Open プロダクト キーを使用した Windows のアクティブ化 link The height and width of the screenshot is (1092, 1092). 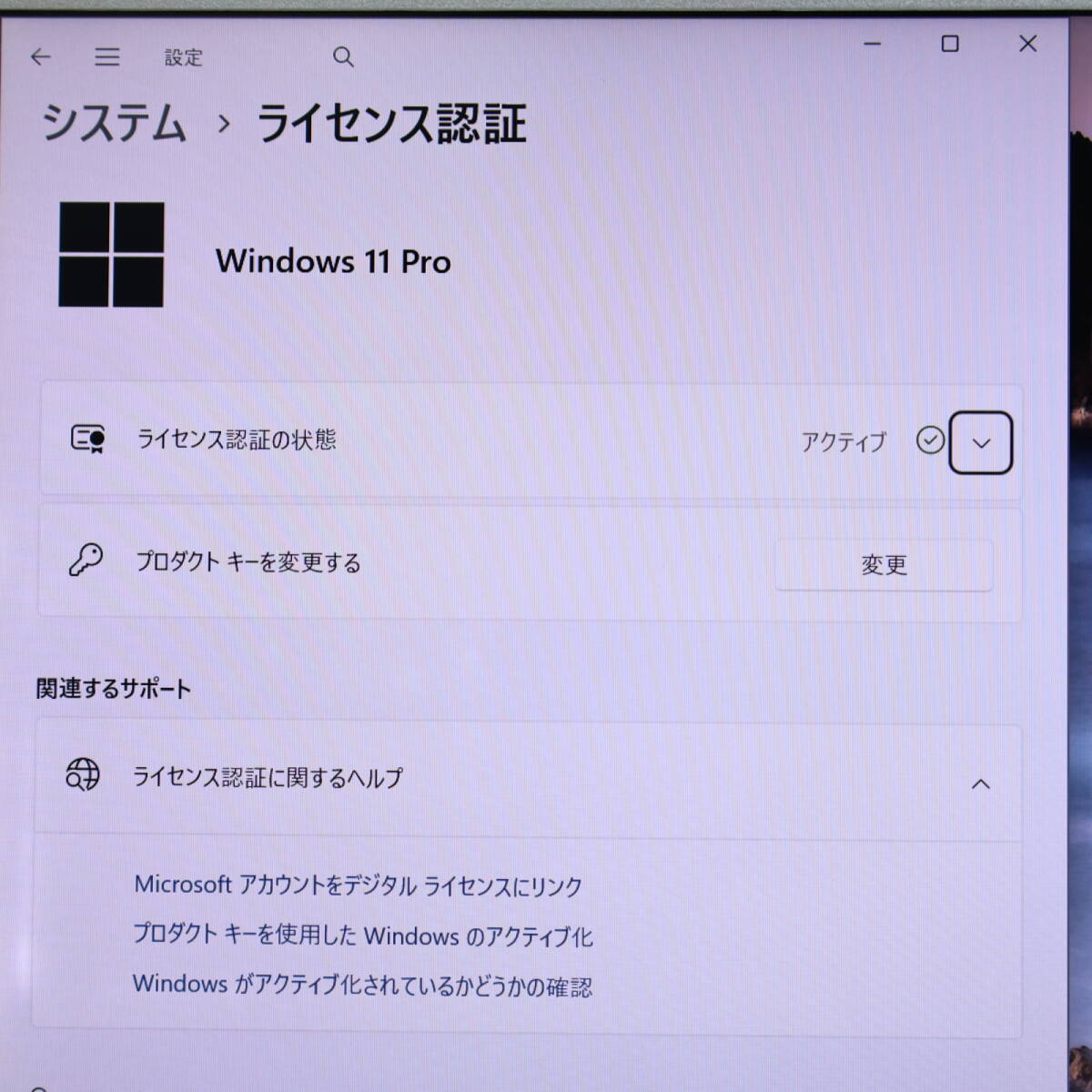click(363, 935)
